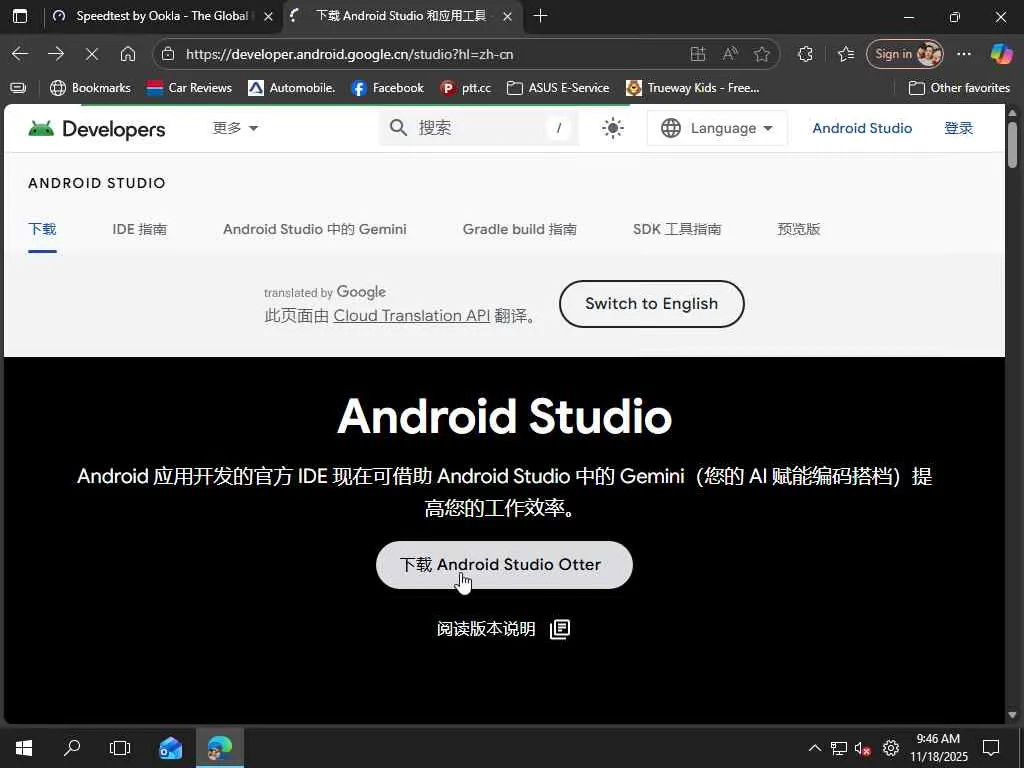This screenshot has width=1024, height=768.
Task: Go forward in browser history
Action: click(x=56, y=54)
